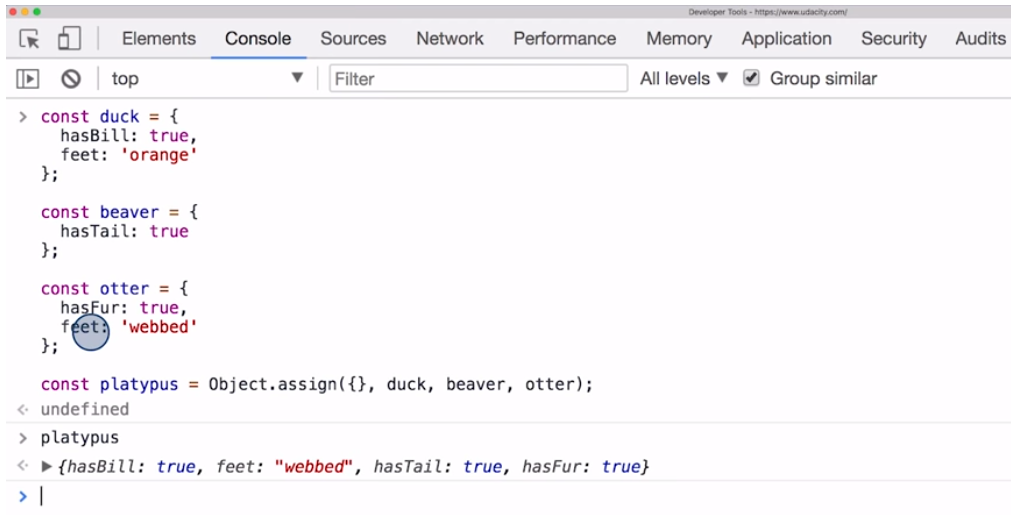
Task: Open the Audits tab
Action: click(x=980, y=39)
